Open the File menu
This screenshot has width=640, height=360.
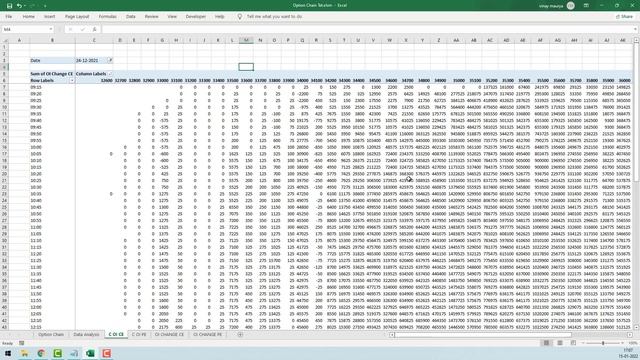[x=9, y=17]
